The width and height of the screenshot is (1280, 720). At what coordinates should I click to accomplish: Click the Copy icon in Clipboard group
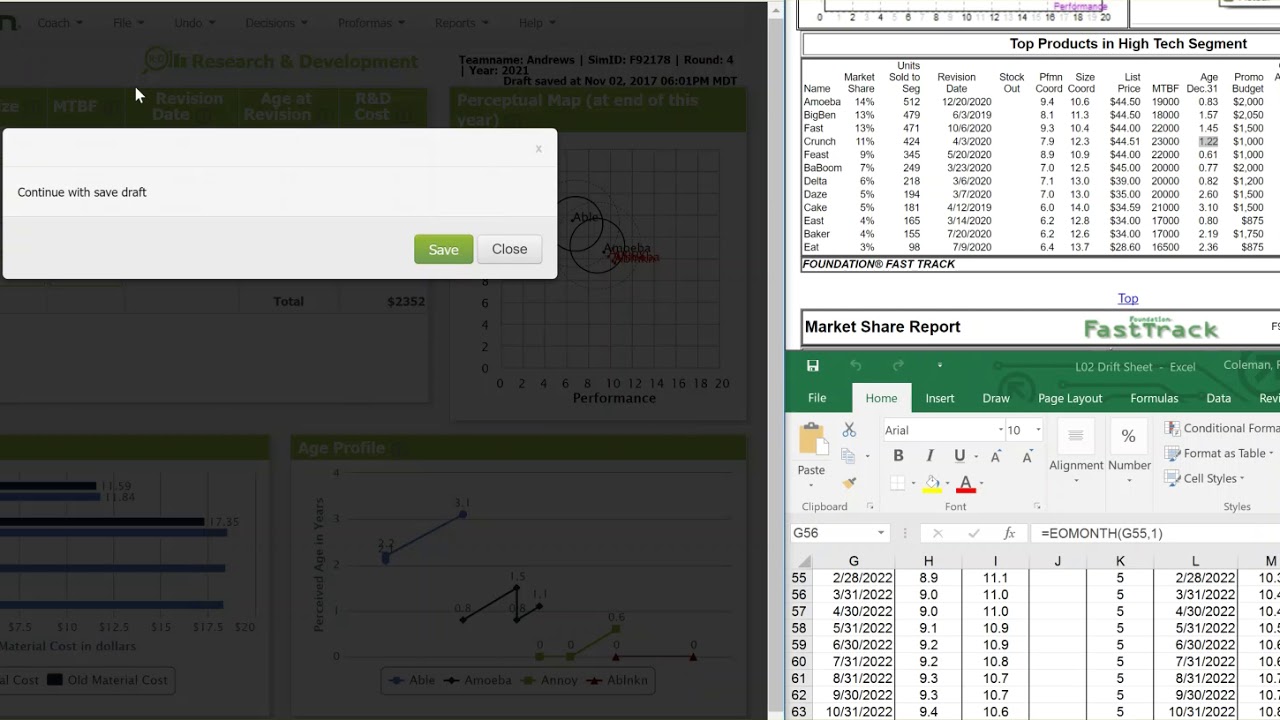click(x=848, y=456)
